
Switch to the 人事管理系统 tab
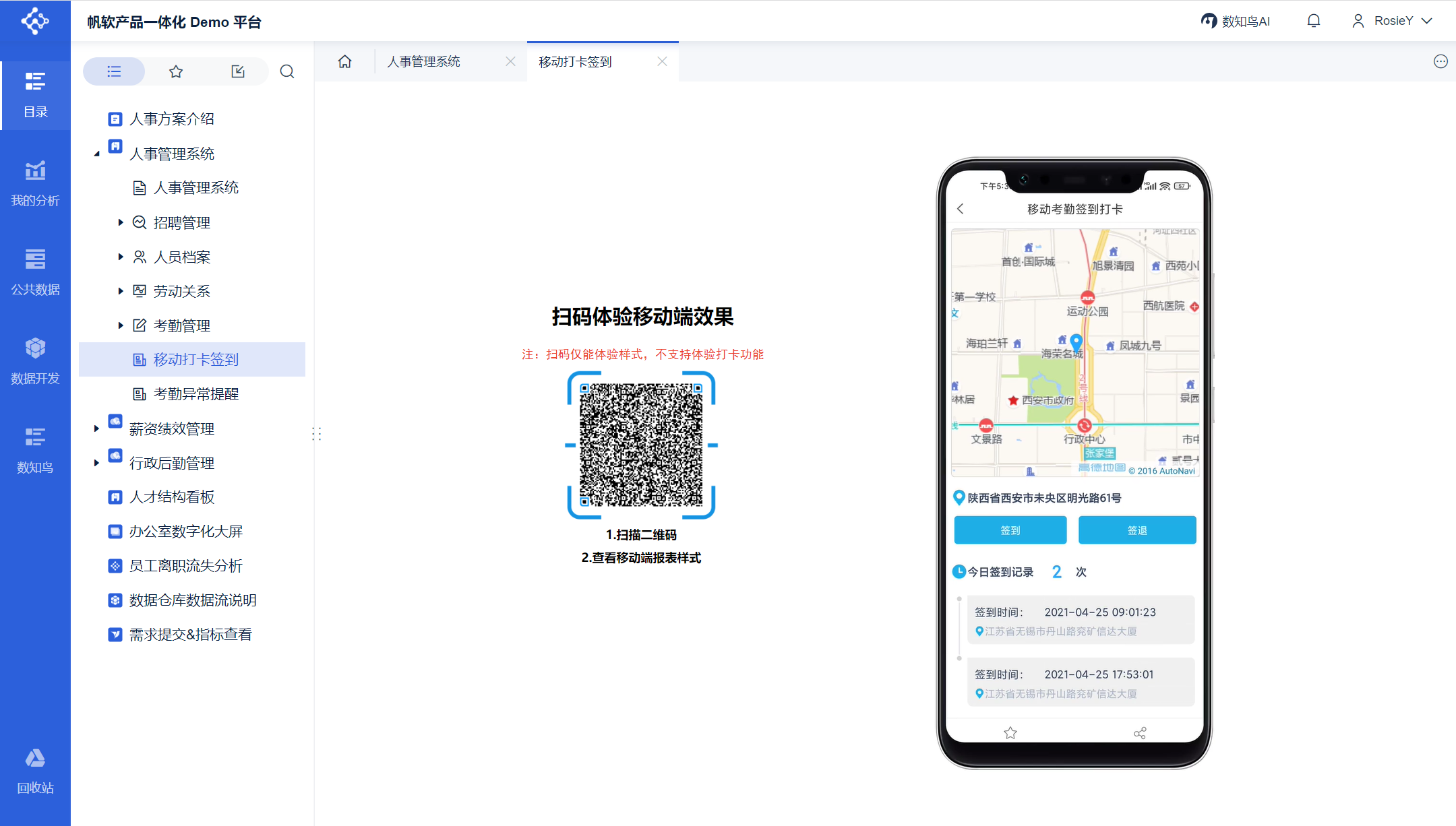pos(424,61)
